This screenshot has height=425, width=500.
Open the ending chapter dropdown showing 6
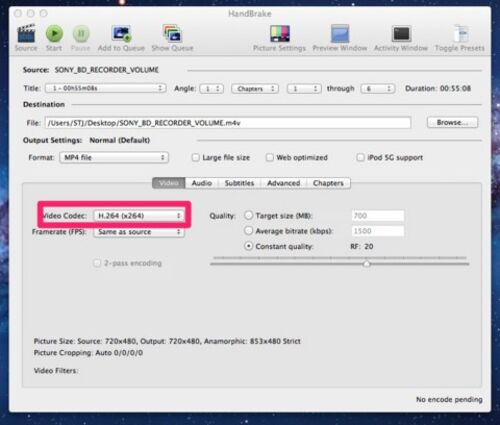click(378, 89)
